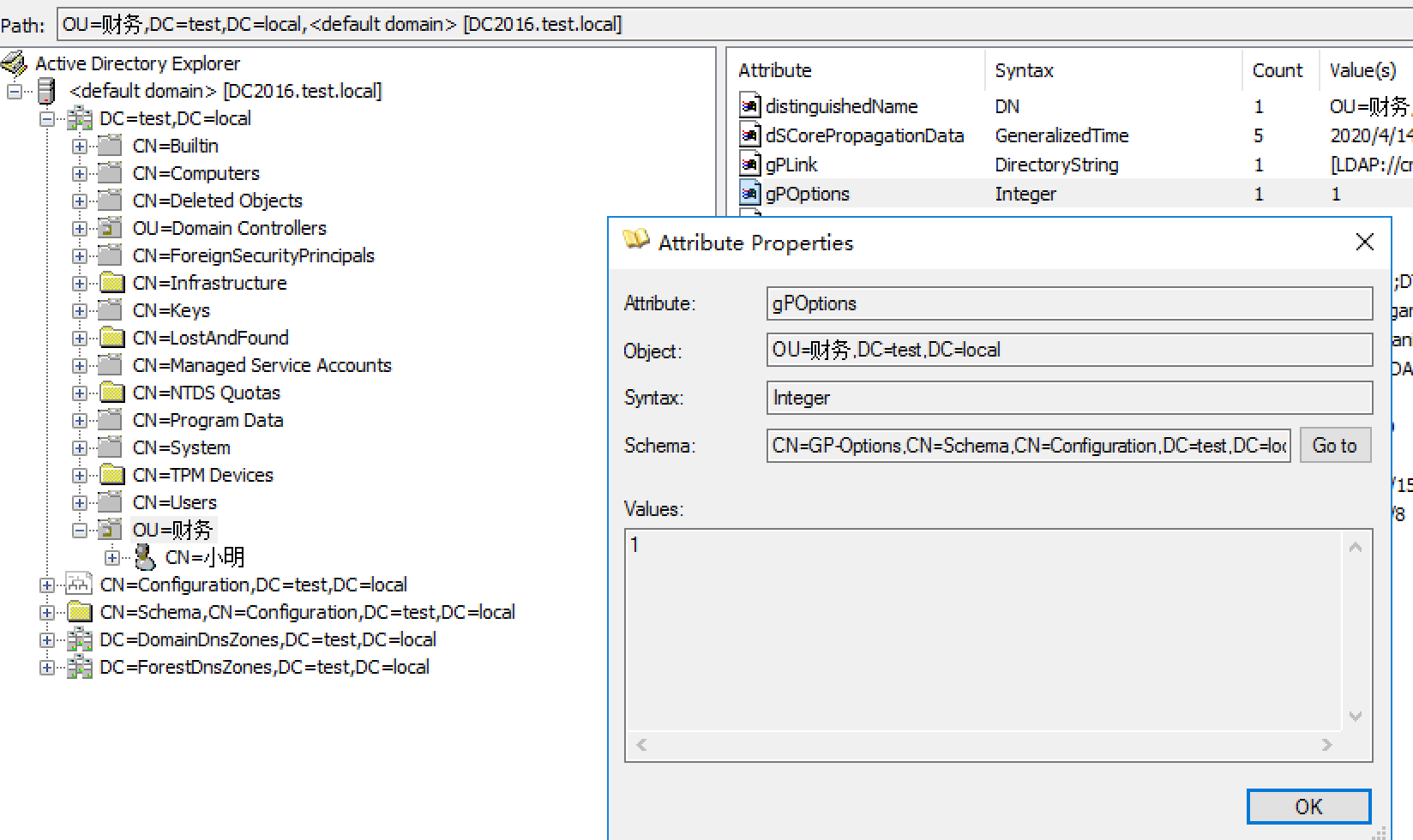
Task: Click the DomainDnsZones domain icon
Action: [80, 639]
